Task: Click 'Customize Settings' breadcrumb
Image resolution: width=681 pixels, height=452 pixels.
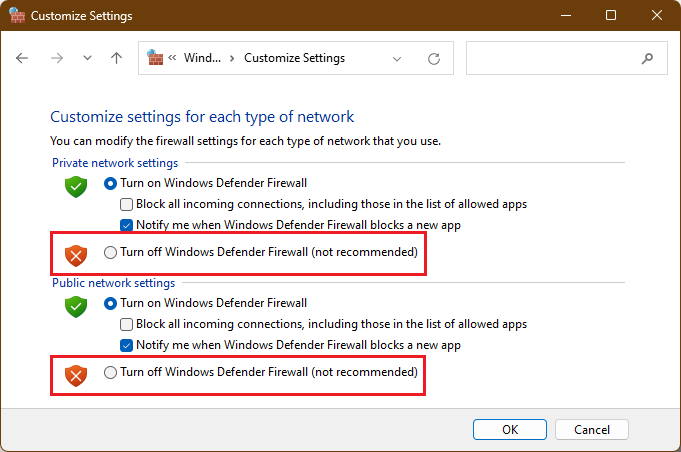Action: point(294,58)
